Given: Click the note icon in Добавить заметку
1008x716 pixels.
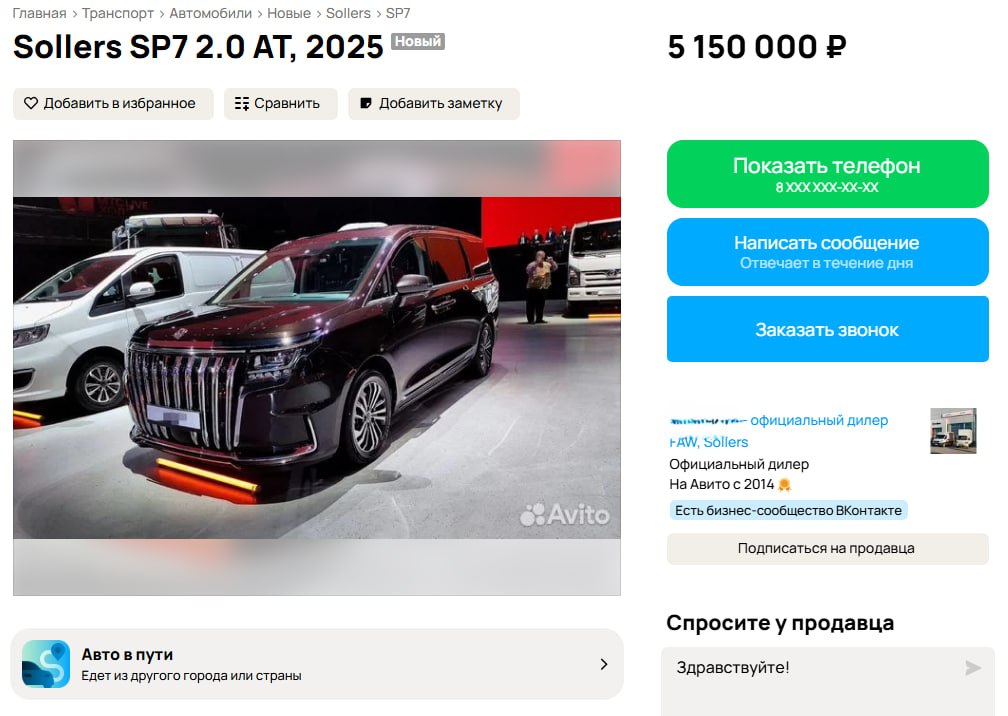Looking at the screenshot, I should 366,103.
